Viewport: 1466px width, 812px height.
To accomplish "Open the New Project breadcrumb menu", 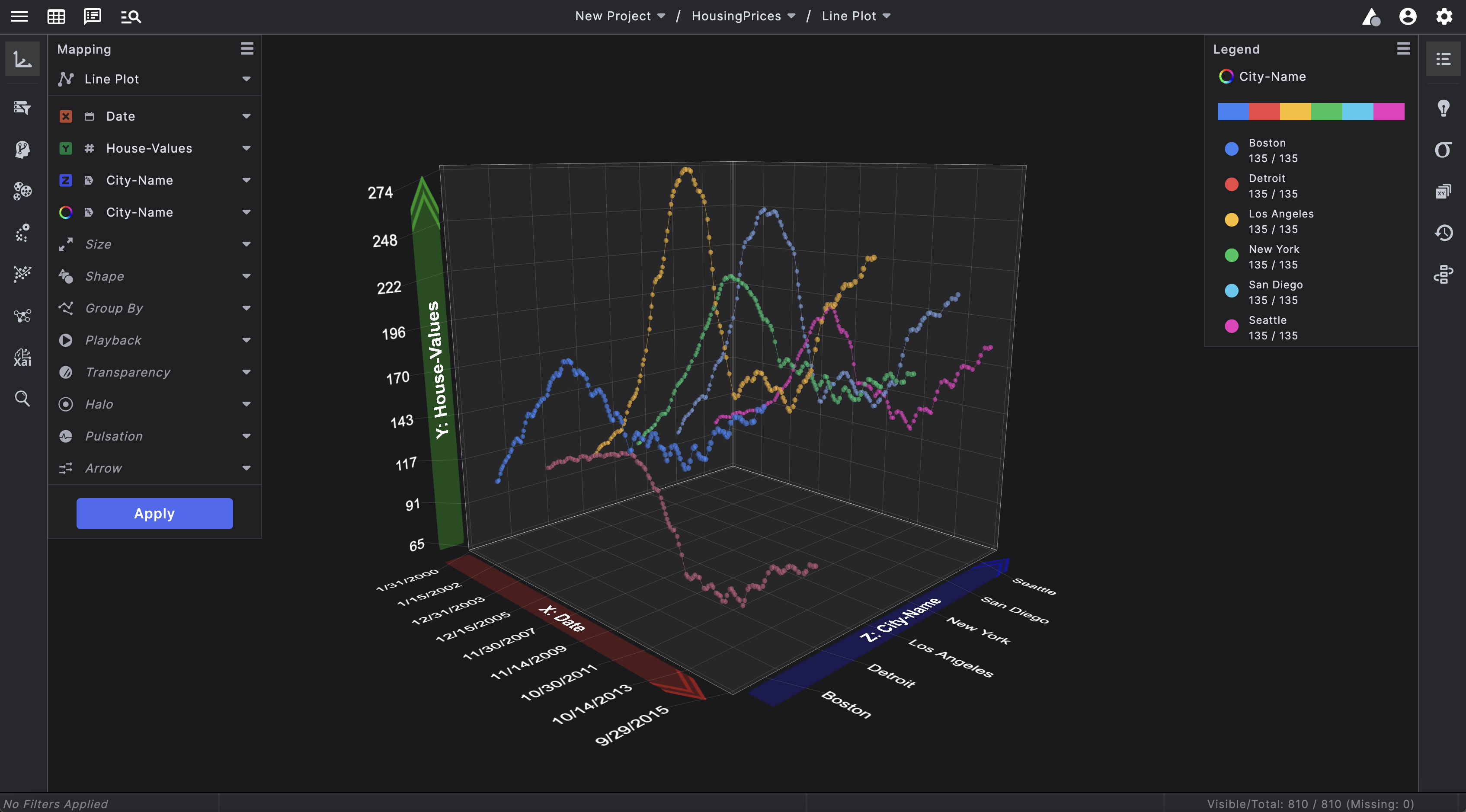I will 620,16.
